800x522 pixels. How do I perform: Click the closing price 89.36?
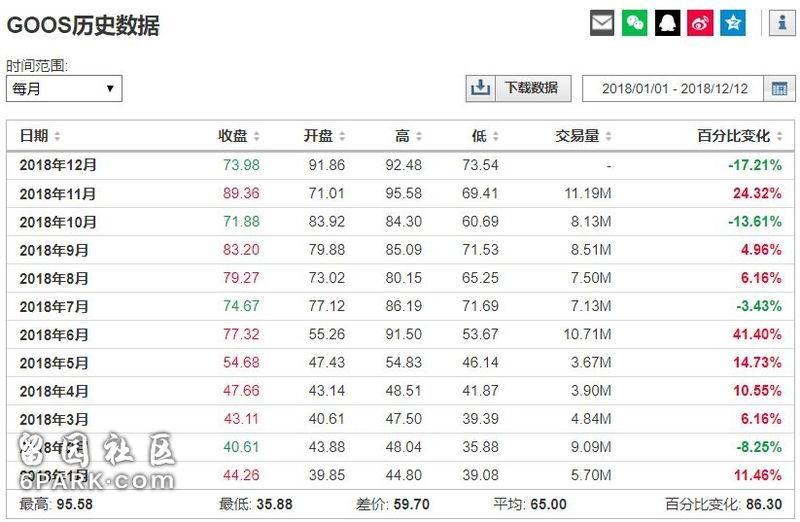click(x=241, y=193)
